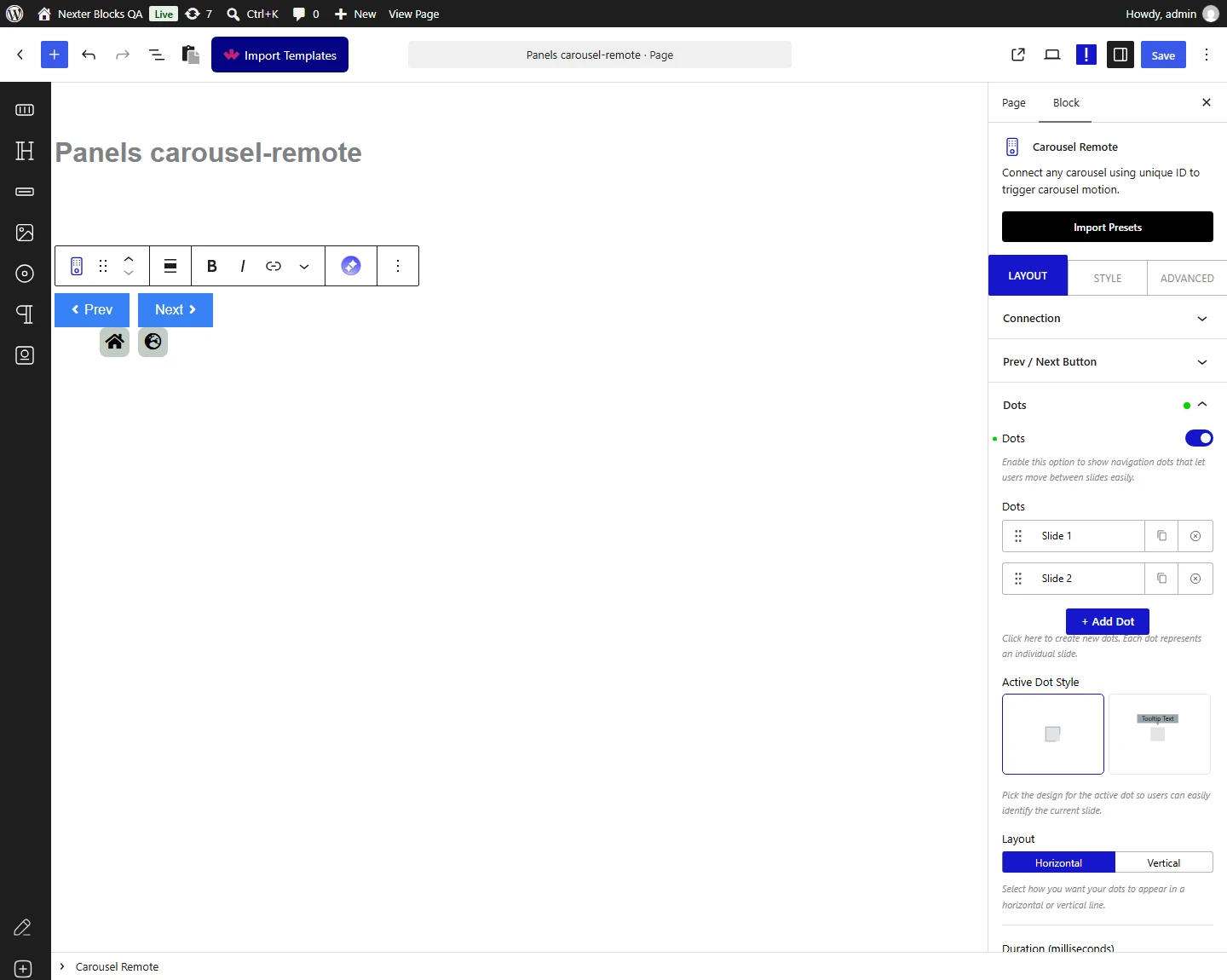Screen dimensions: 1227x980
Task: Open block options three-dot menu
Action: point(398,266)
